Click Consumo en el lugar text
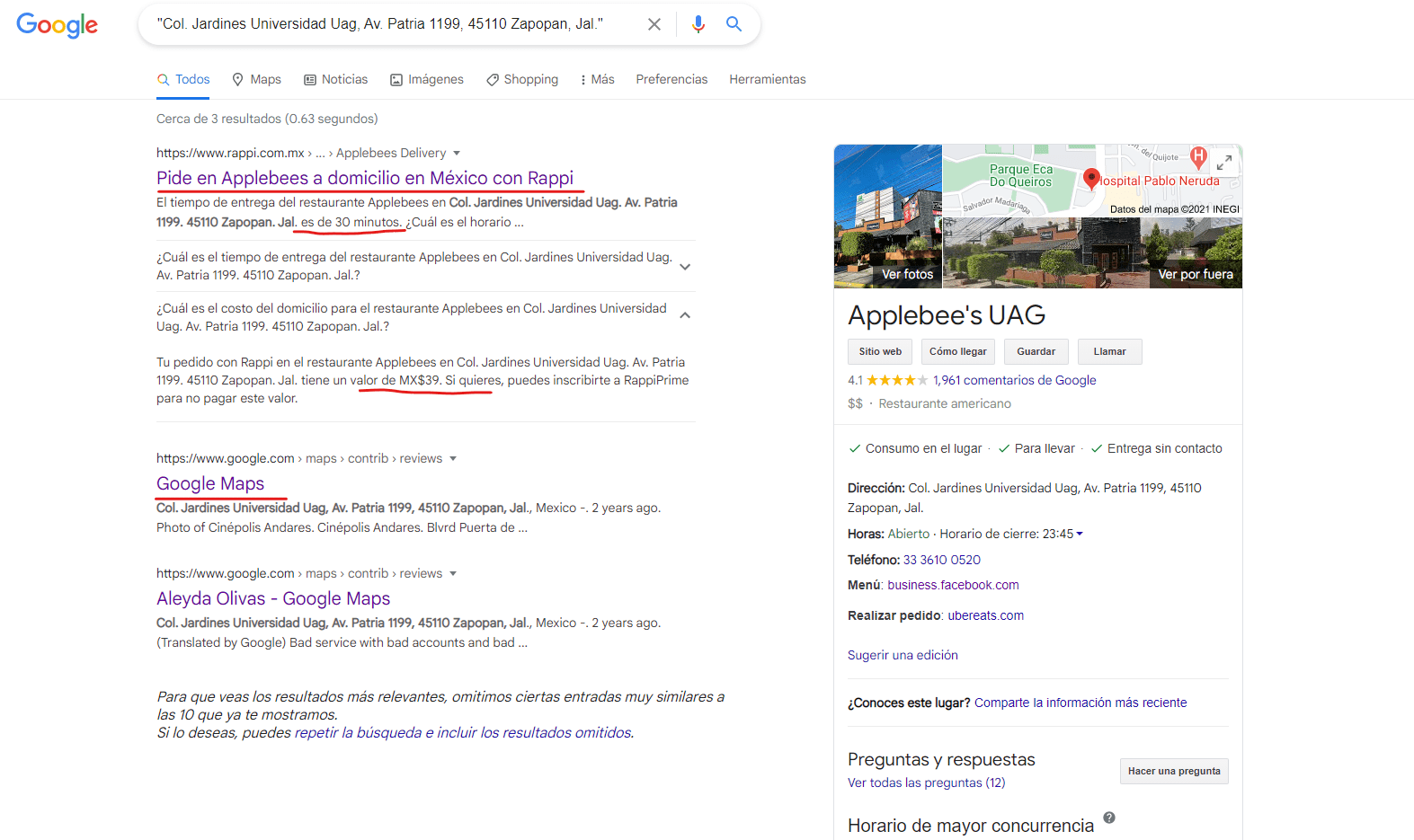The image size is (1414, 840). click(923, 448)
